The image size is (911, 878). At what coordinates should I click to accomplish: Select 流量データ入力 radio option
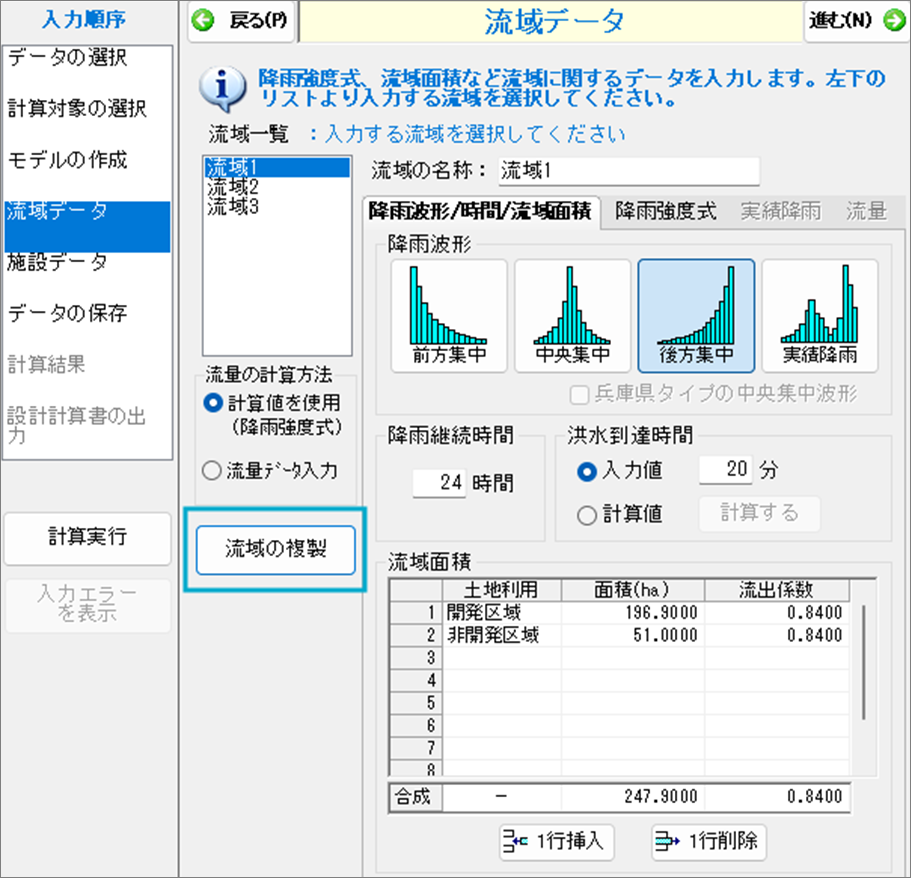click(211, 471)
